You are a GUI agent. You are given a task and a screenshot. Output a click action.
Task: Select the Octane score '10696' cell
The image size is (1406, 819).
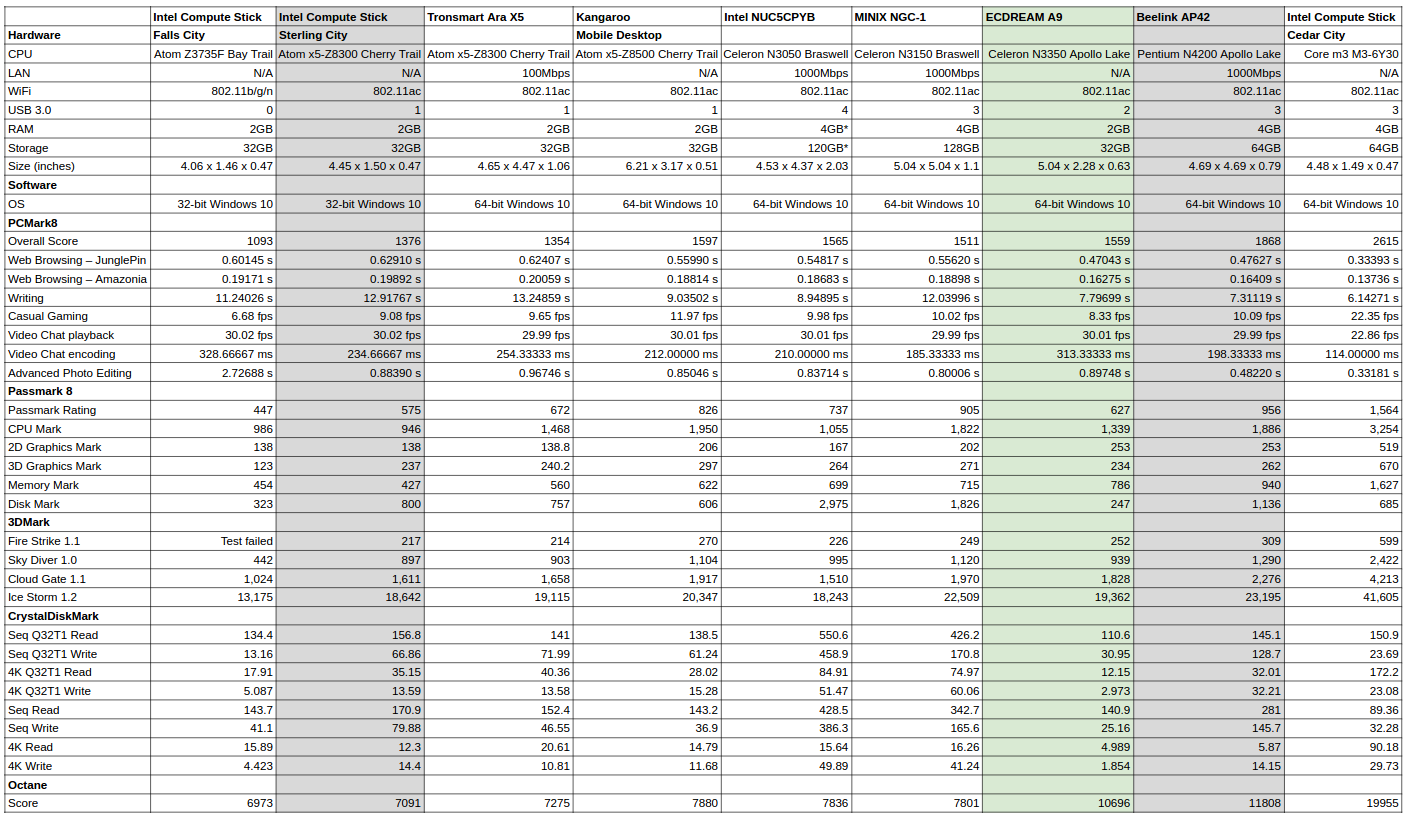[1058, 803]
